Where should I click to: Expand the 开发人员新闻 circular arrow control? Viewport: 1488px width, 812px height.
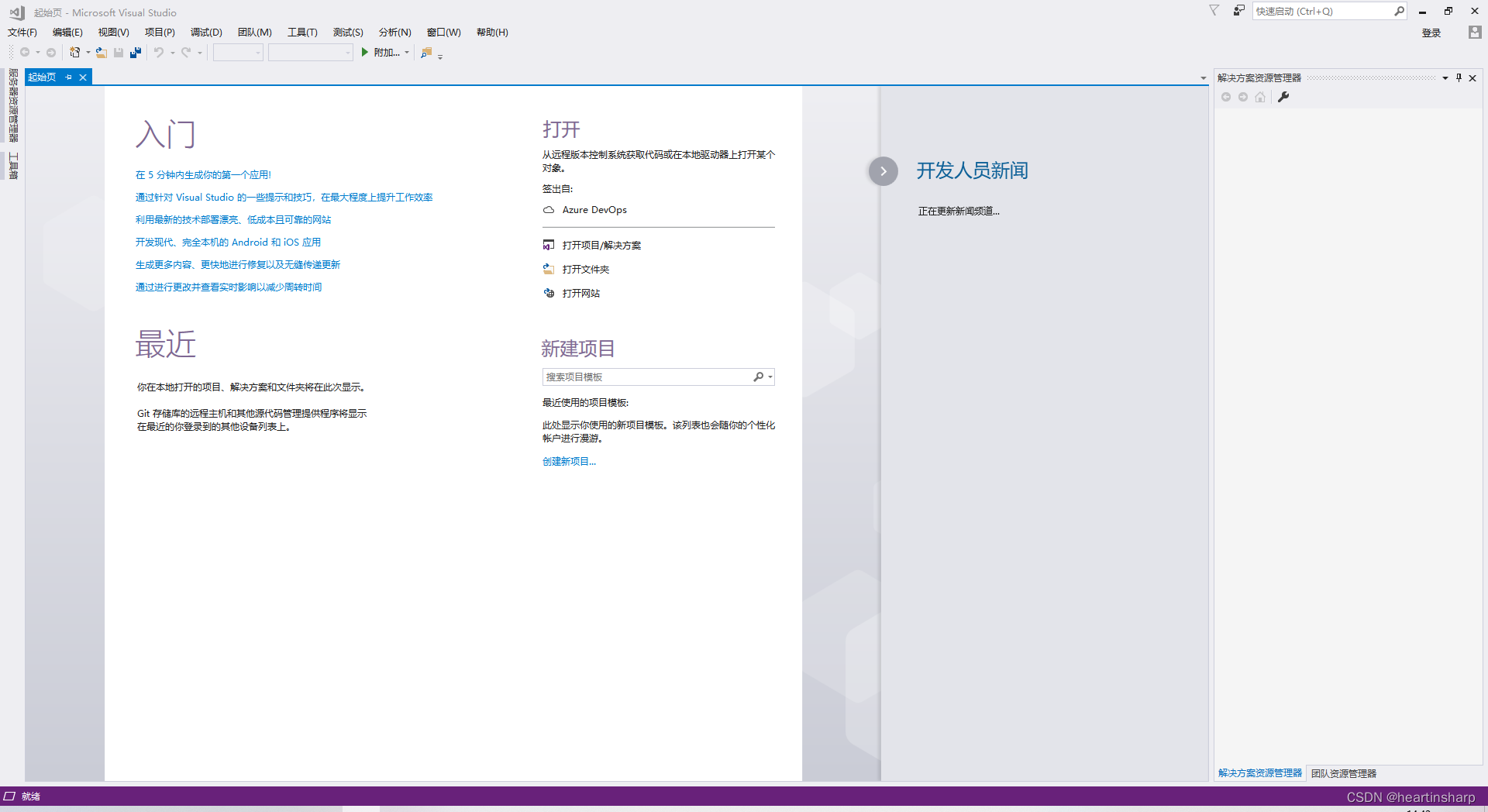tap(883, 171)
